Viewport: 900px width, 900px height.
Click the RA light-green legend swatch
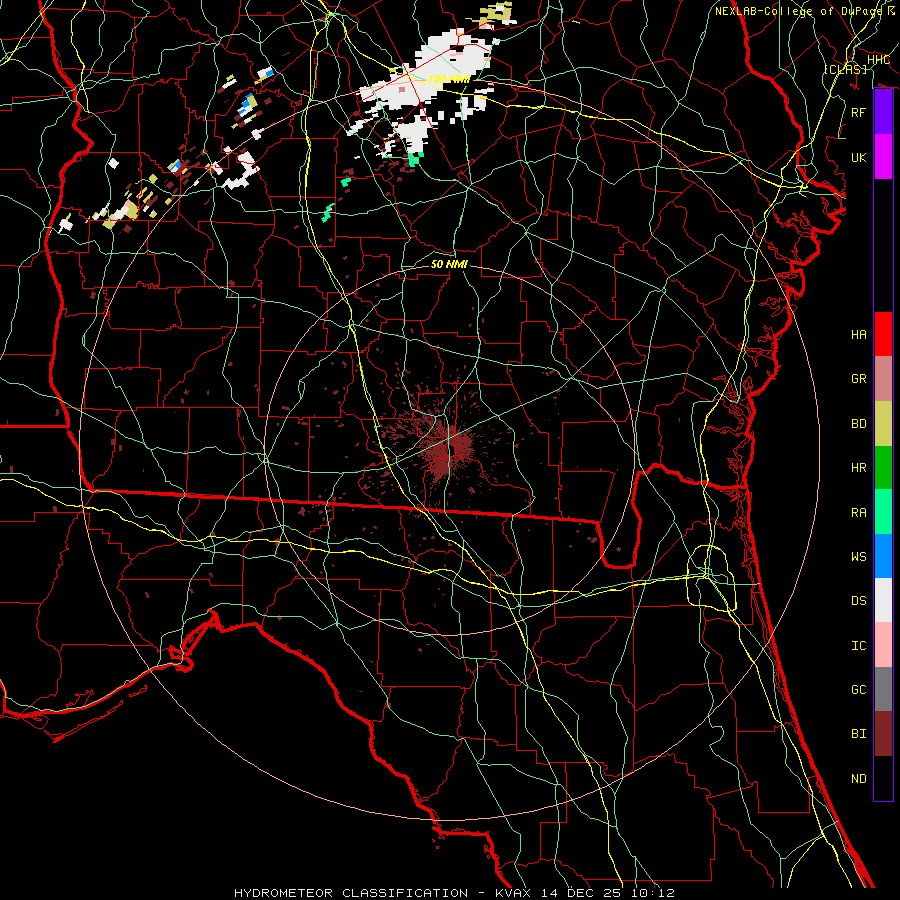pyautogui.click(x=883, y=512)
